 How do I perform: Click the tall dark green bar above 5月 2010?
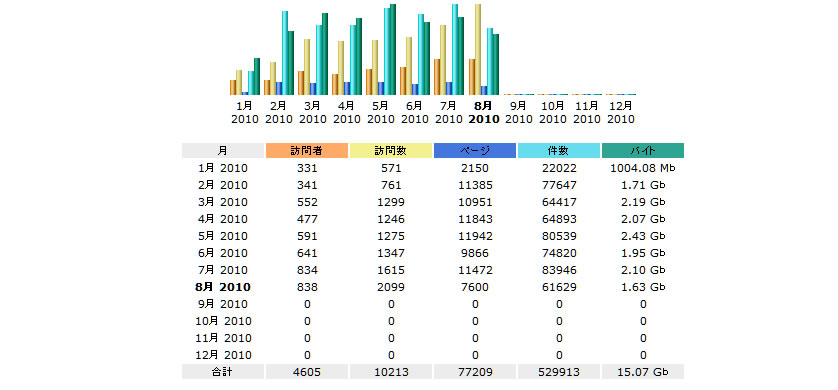pos(393,50)
